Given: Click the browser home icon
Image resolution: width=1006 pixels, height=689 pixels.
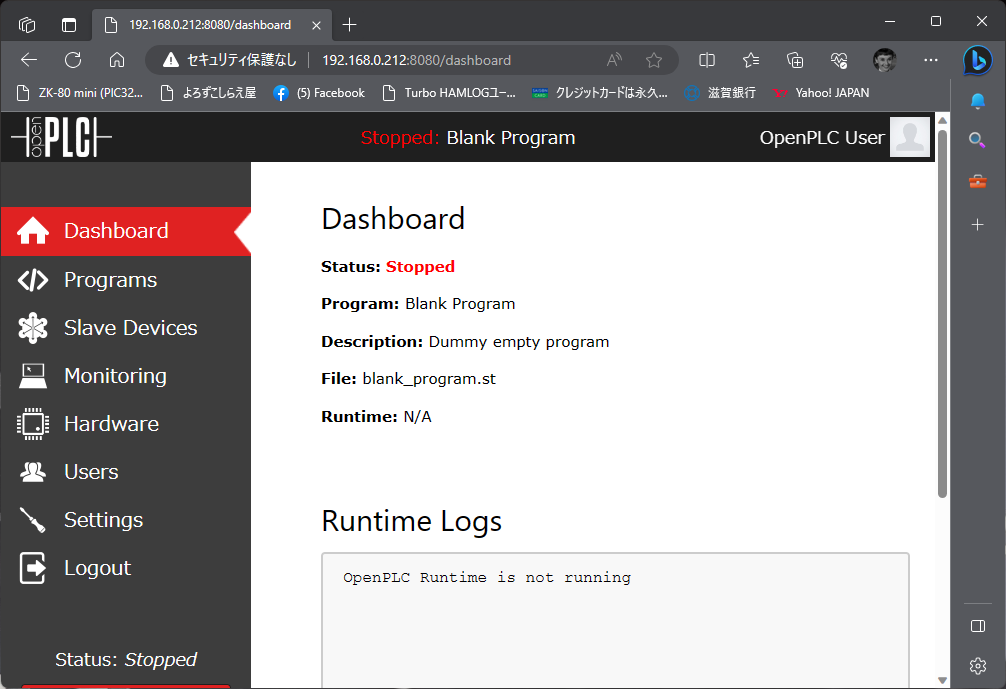Looking at the screenshot, I should pyautogui.click(x=117, y=60).
